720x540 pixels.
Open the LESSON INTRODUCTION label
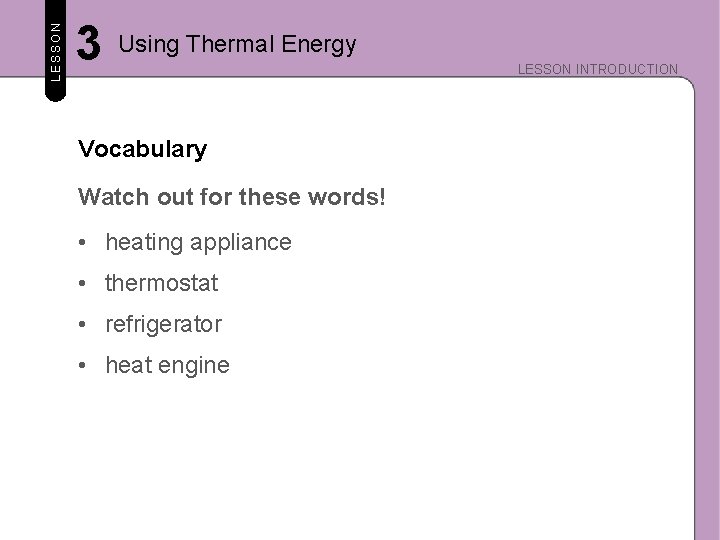tap(597, 69)
